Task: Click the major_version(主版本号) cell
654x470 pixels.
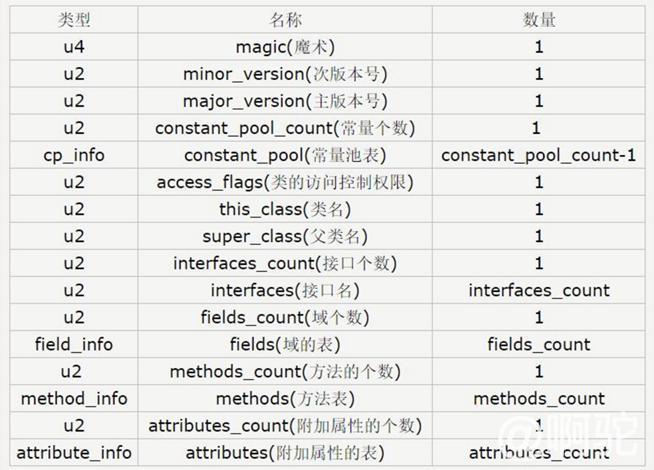Action: coord(285,101)
